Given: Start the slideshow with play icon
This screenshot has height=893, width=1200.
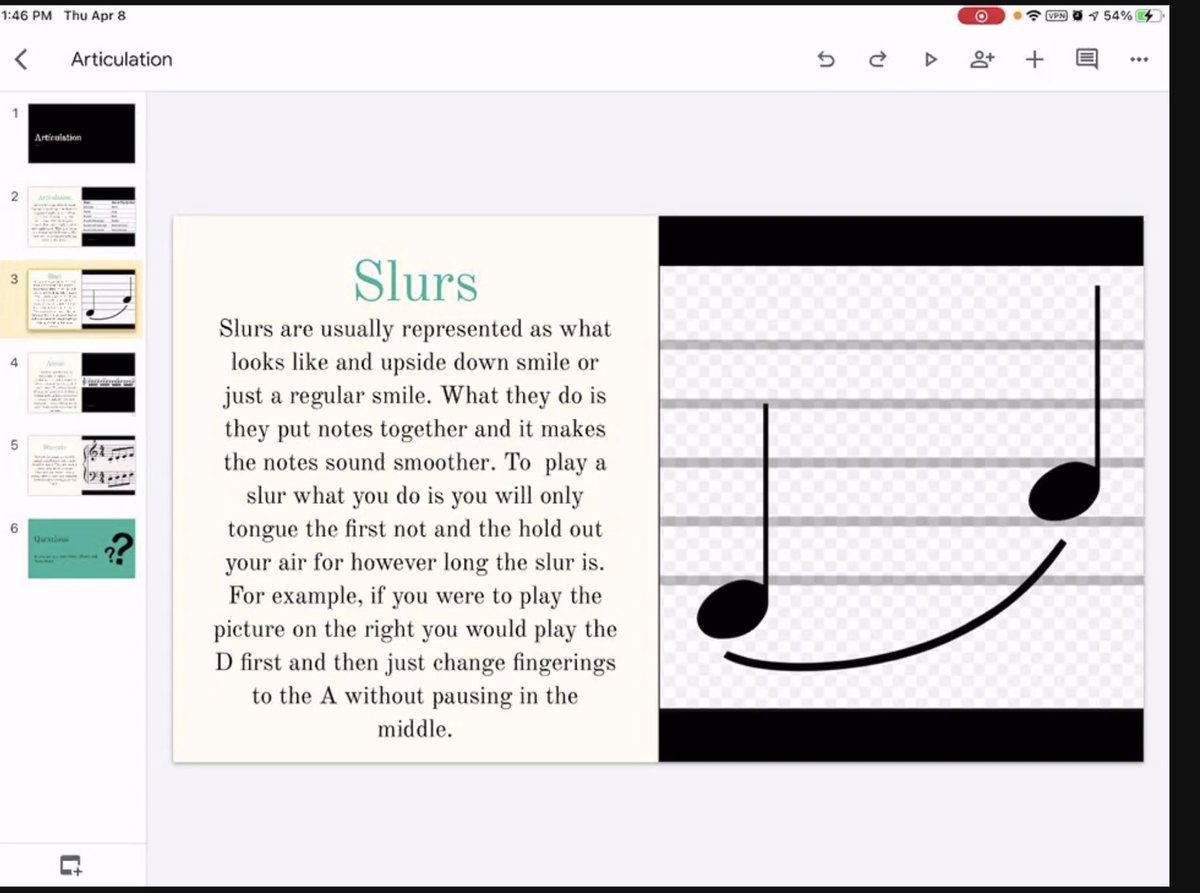Looking at the screenshot, I should [931, 59].
